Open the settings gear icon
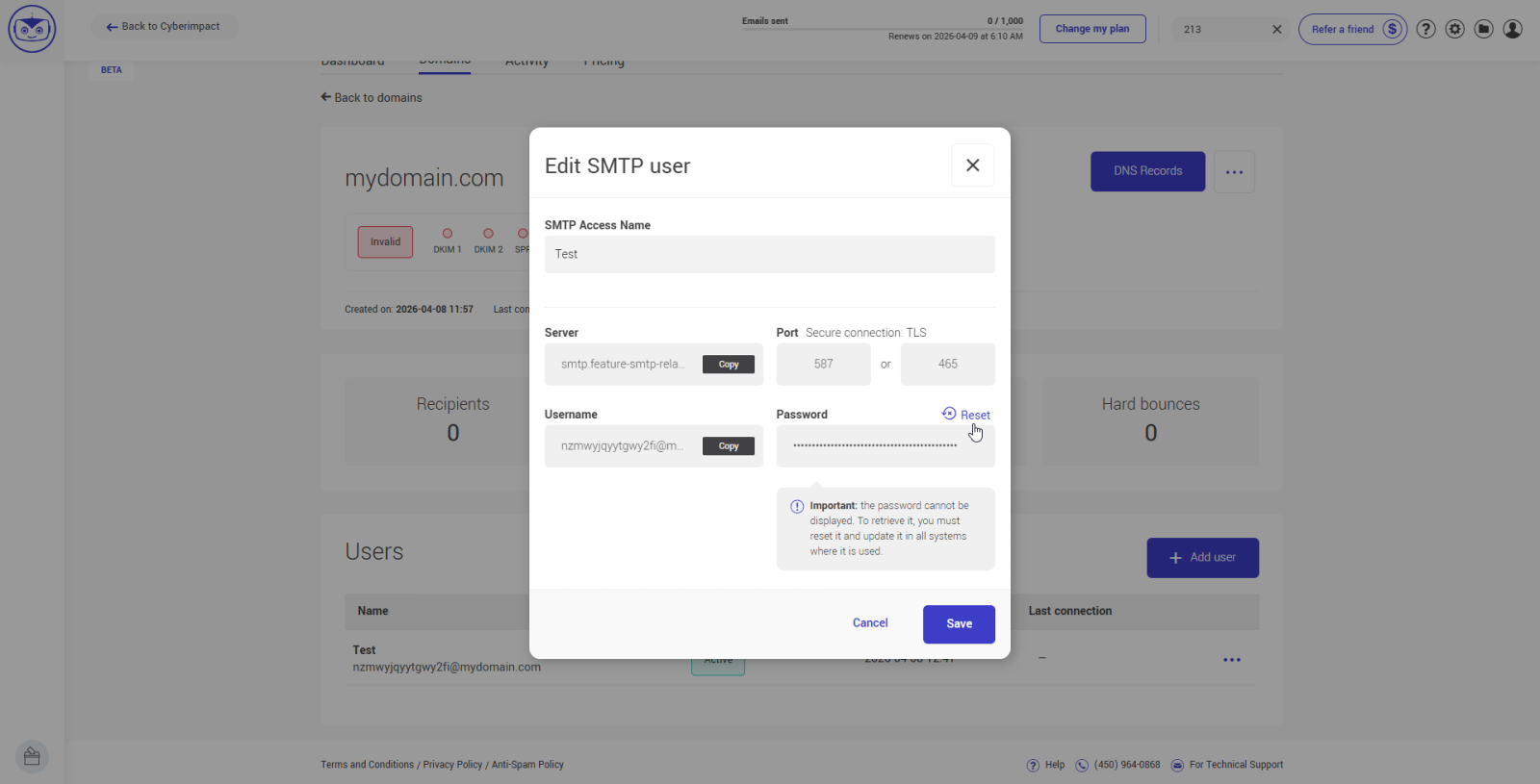Screen dimensions: 1540x784 click(x=1455, y=29)
